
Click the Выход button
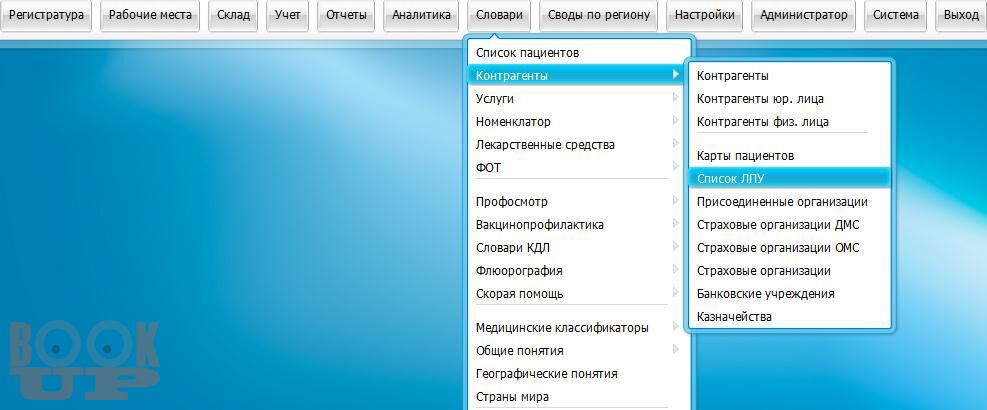coord(961,15)
